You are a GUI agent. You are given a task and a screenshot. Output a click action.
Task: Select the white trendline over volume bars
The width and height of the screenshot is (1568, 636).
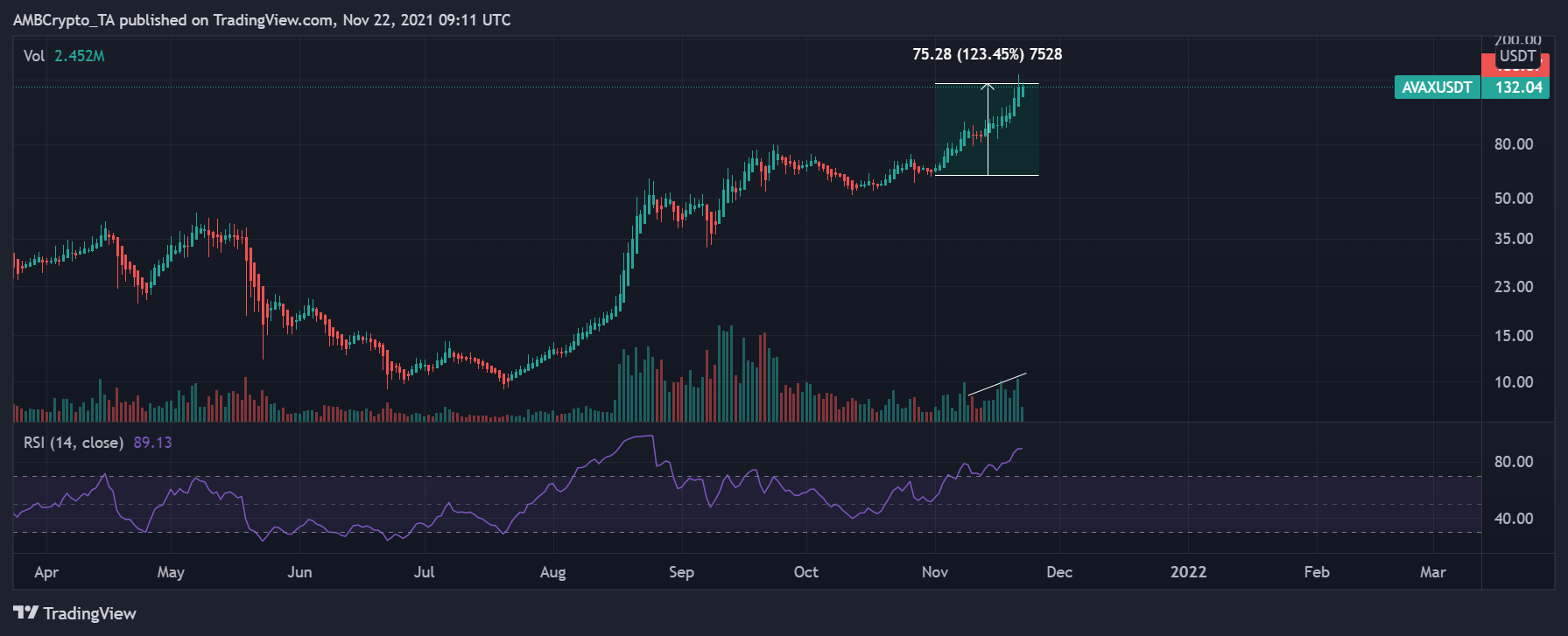tap(997, 384)
